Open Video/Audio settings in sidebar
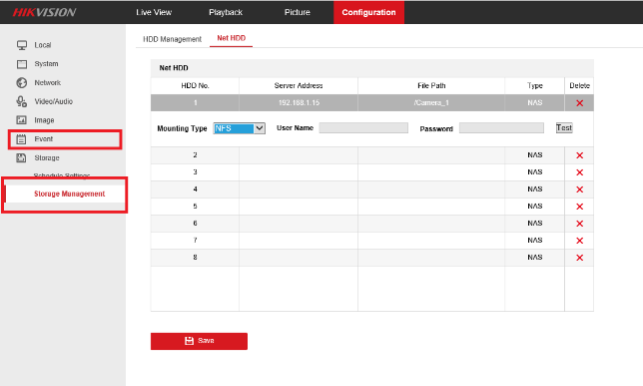643x386 pixels. 54,101
